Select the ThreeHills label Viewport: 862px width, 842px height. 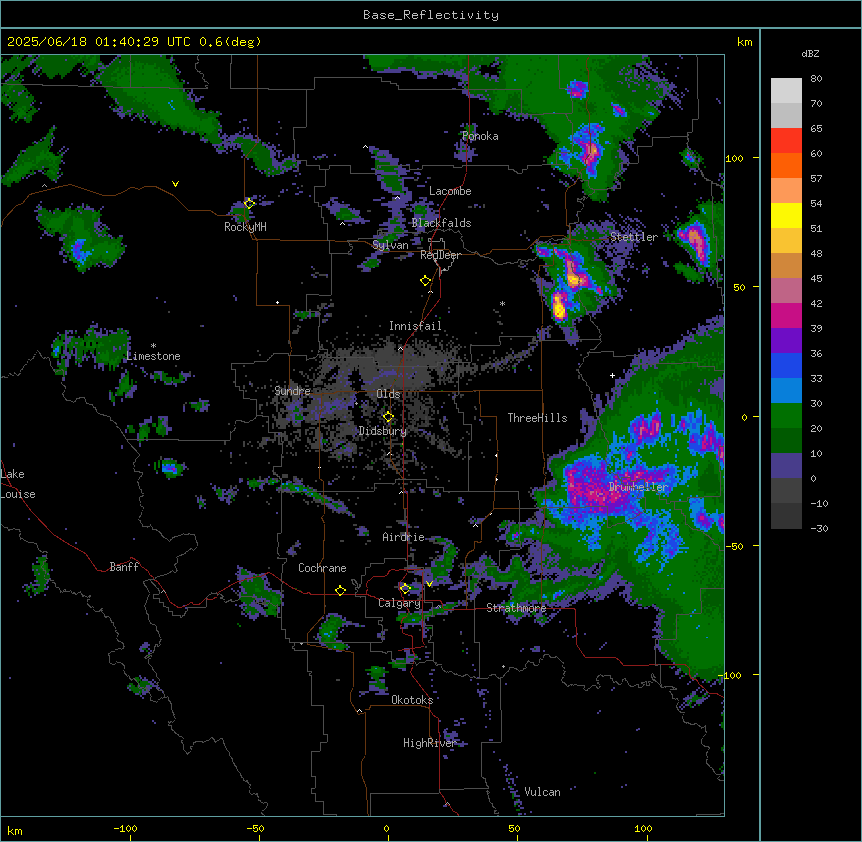click(537, 418)
